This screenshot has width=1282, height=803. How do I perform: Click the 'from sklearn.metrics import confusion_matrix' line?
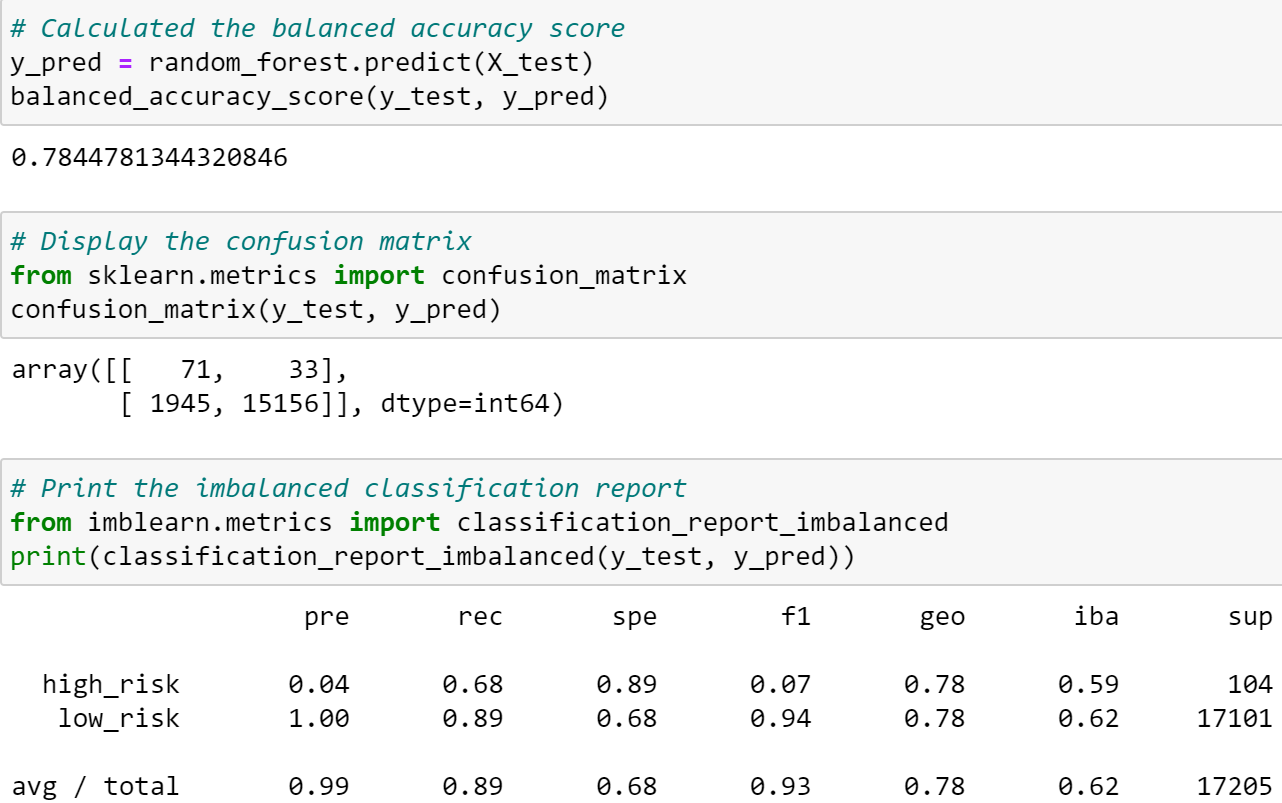click(x=349, y=276)
